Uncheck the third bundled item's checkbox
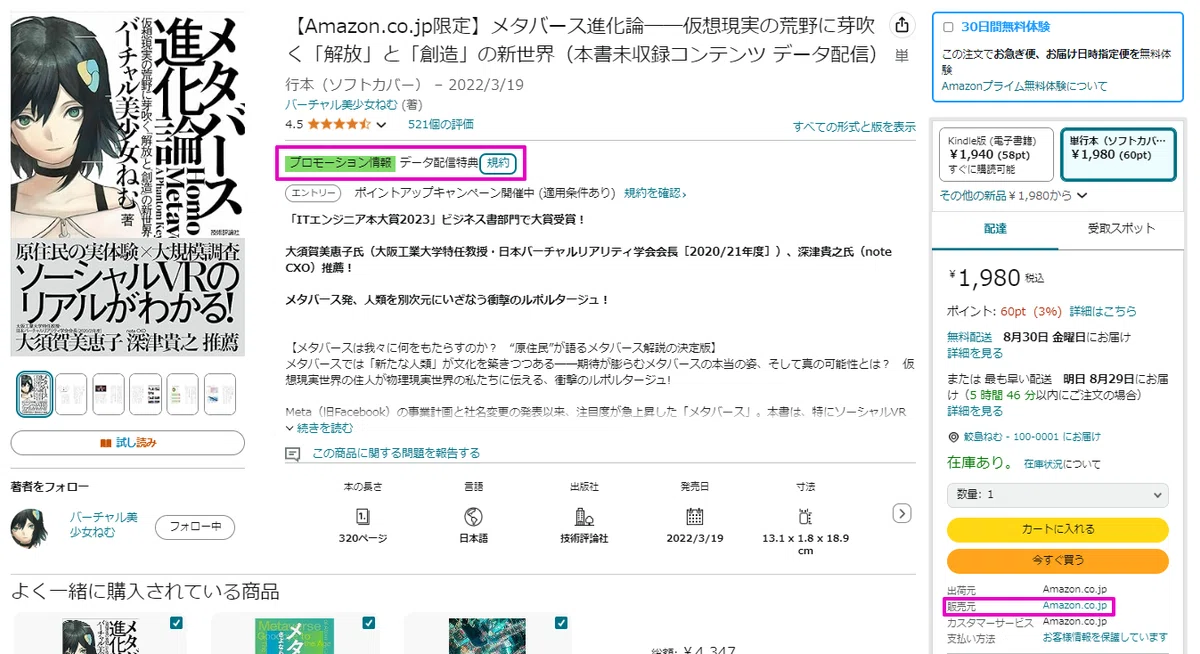Screen dimensions: 1200x654 (x=561, y=622)
